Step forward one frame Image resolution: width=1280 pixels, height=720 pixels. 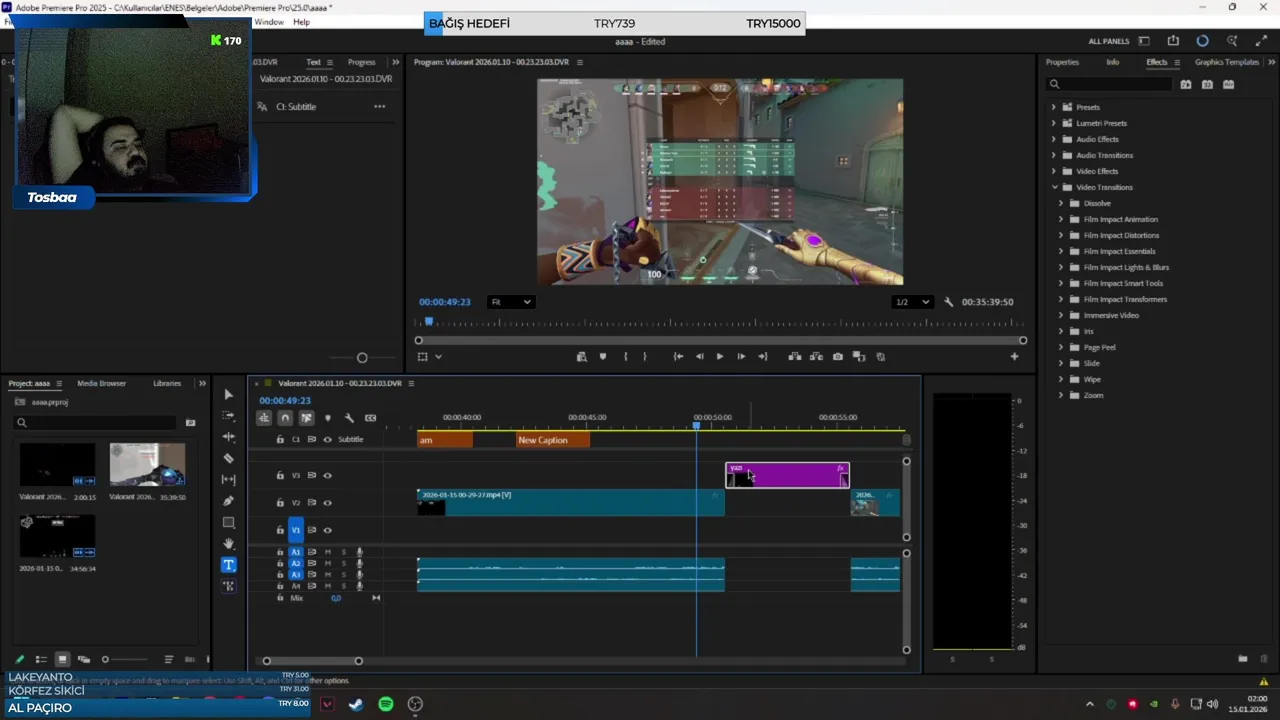[740, 357]
